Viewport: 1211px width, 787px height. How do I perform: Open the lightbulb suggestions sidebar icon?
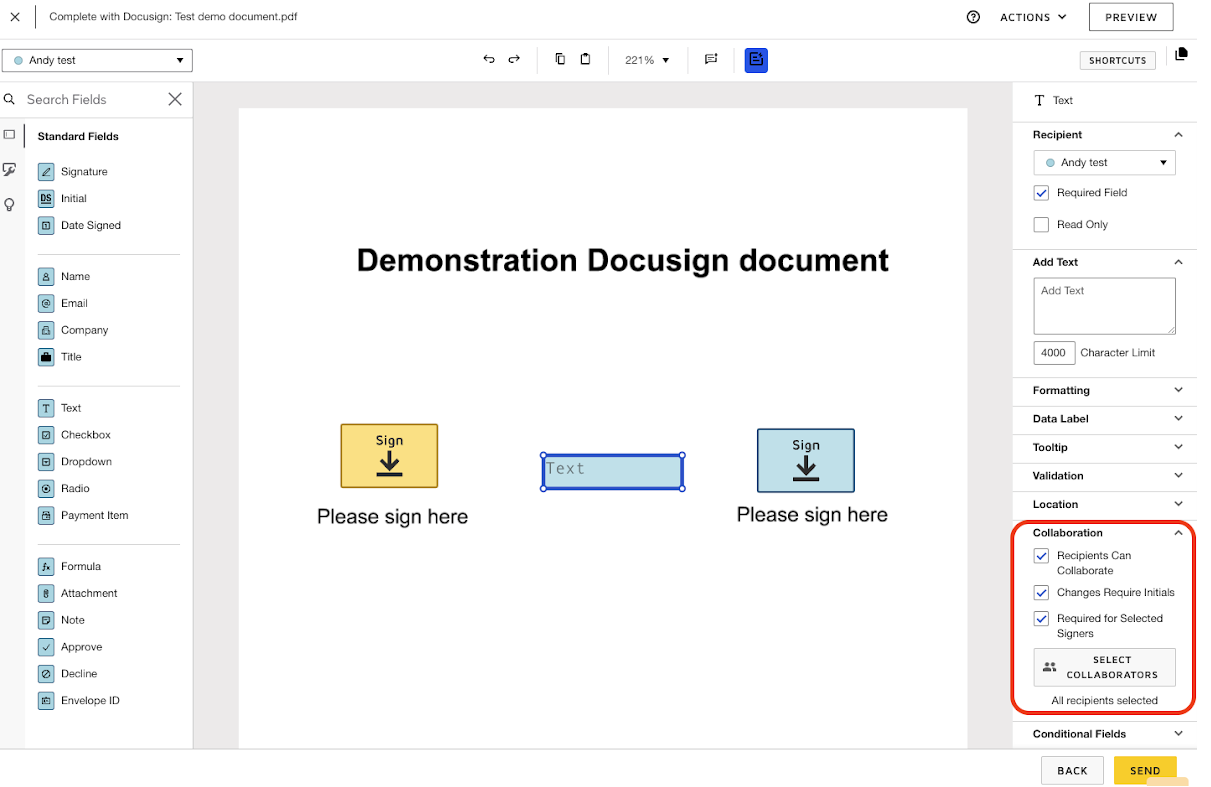(x=10, y=205)
